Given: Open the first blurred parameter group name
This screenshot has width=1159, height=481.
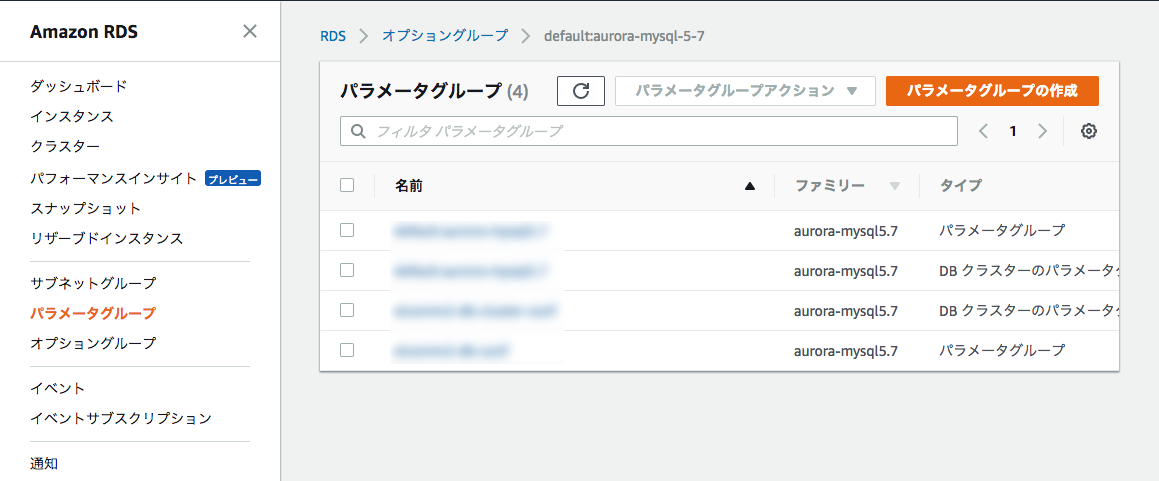Looking at the screenshot, I should [x=472, y=231].
